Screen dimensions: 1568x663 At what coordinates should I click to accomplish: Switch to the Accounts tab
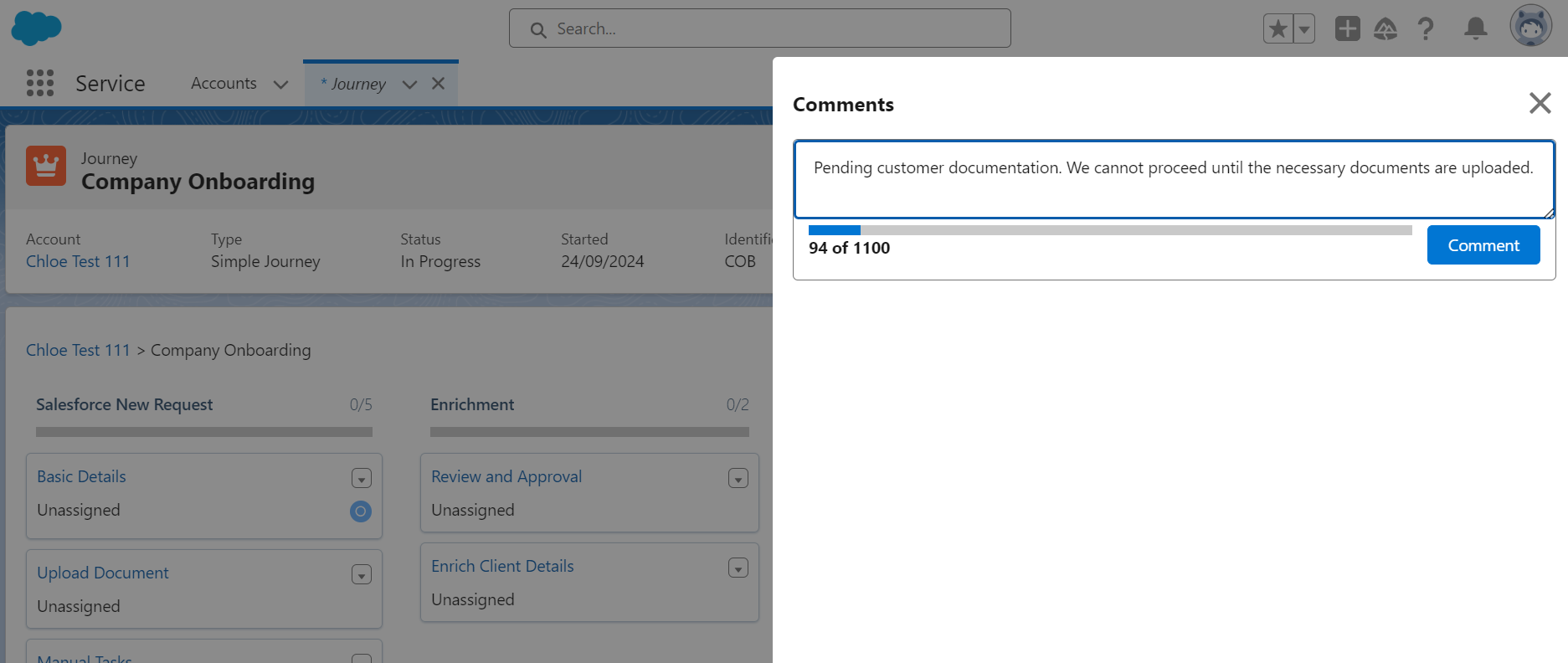(x=224, y=84)
